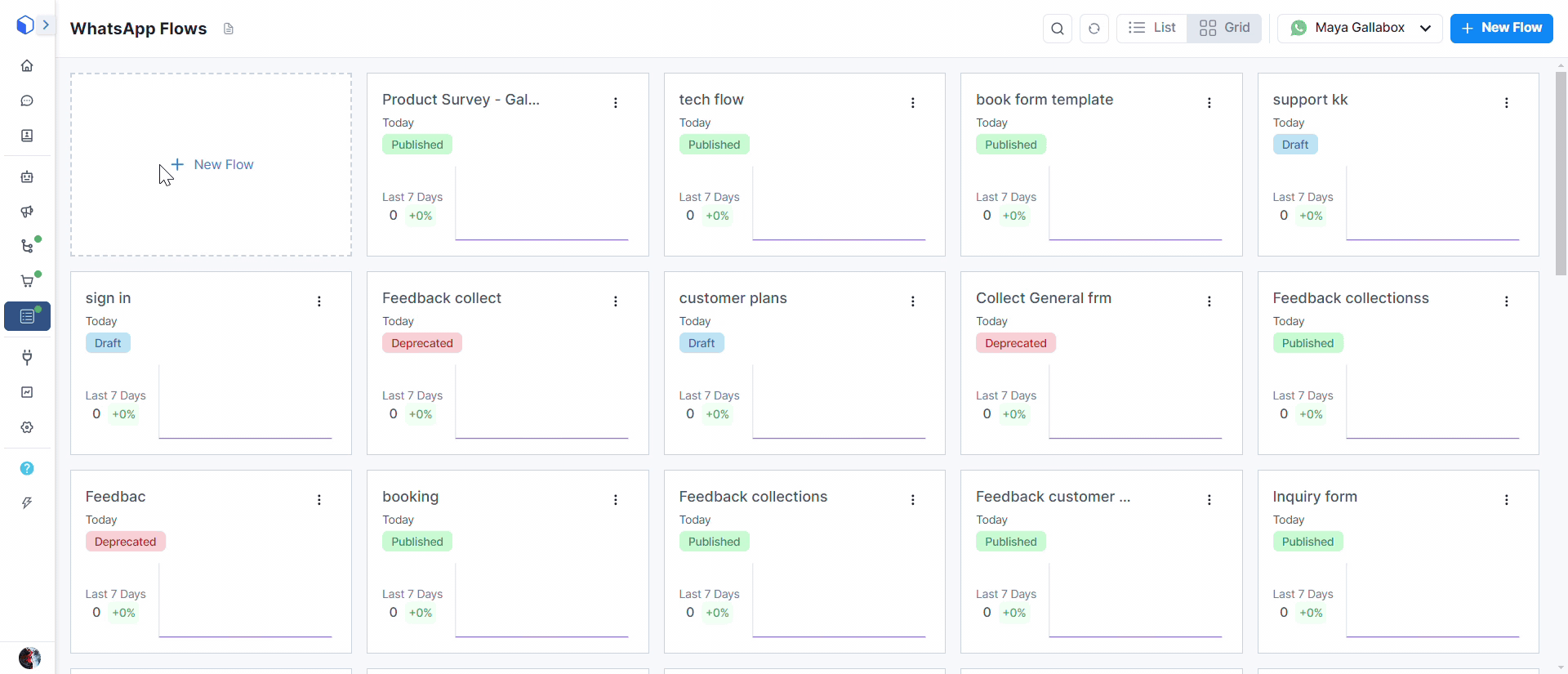Click the help question mark icon
1568x674 pixels.
click(27, 468)
